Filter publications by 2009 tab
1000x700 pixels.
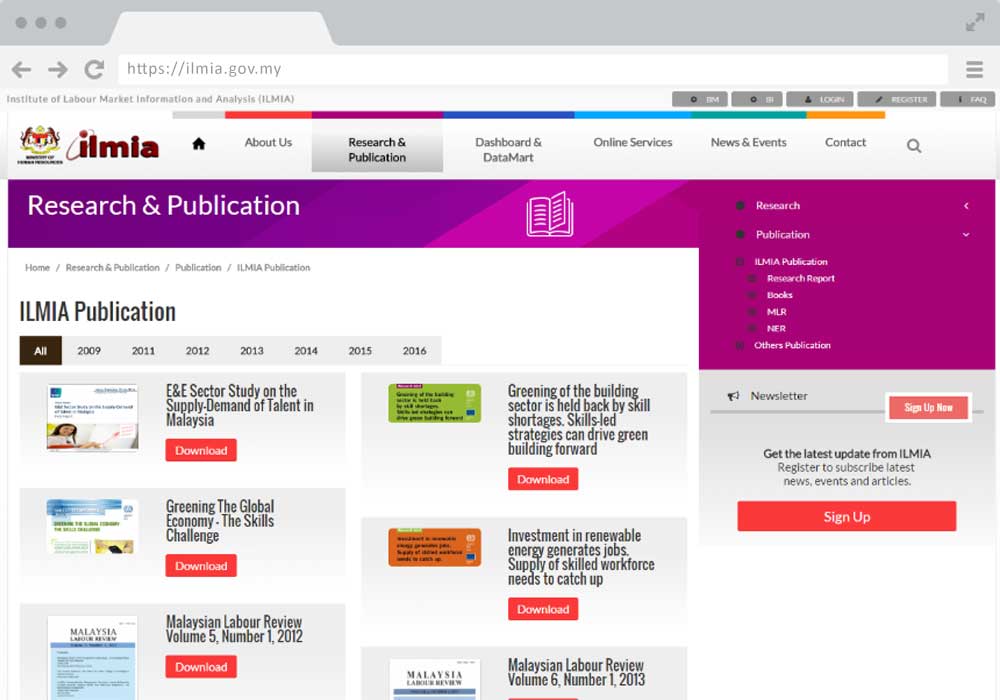coord(89,351)
